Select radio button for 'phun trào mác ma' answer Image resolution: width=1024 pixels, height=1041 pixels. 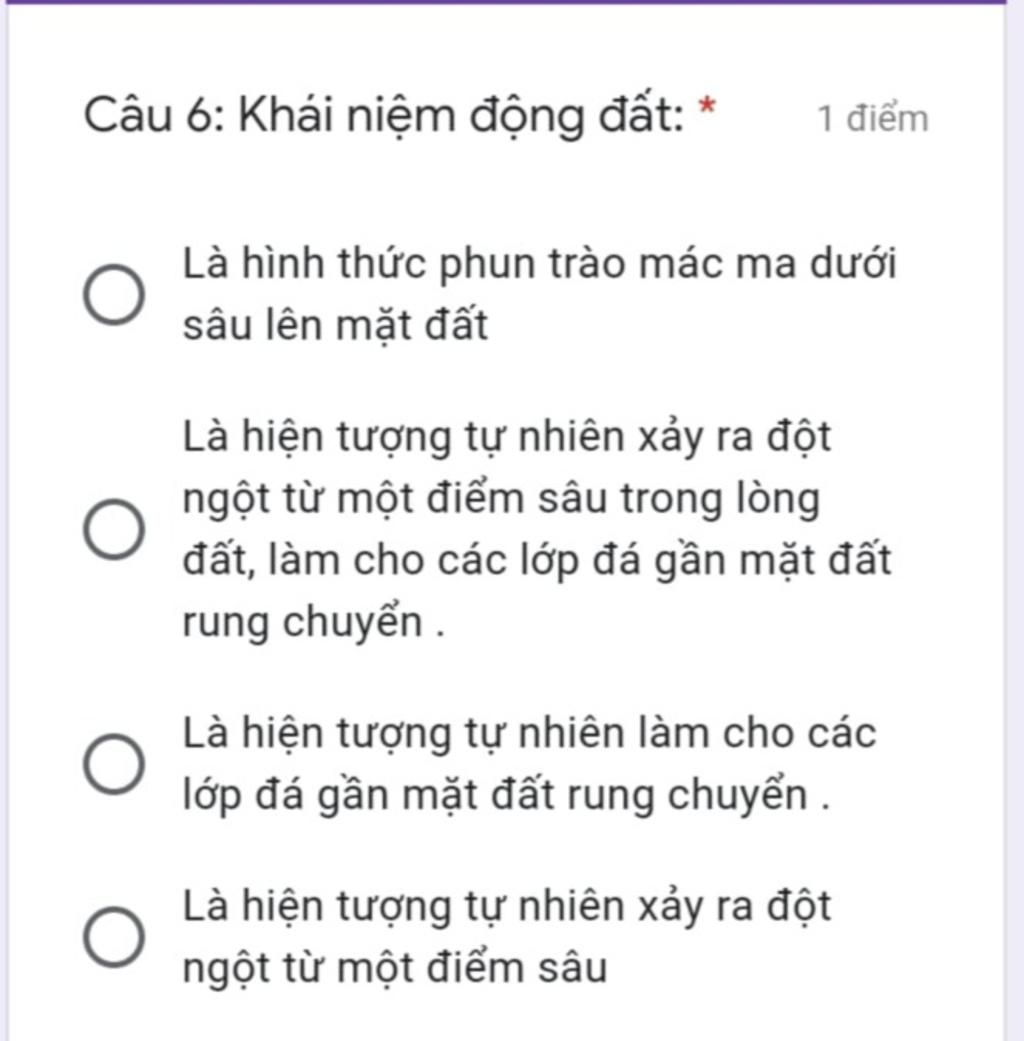[114, 295]
